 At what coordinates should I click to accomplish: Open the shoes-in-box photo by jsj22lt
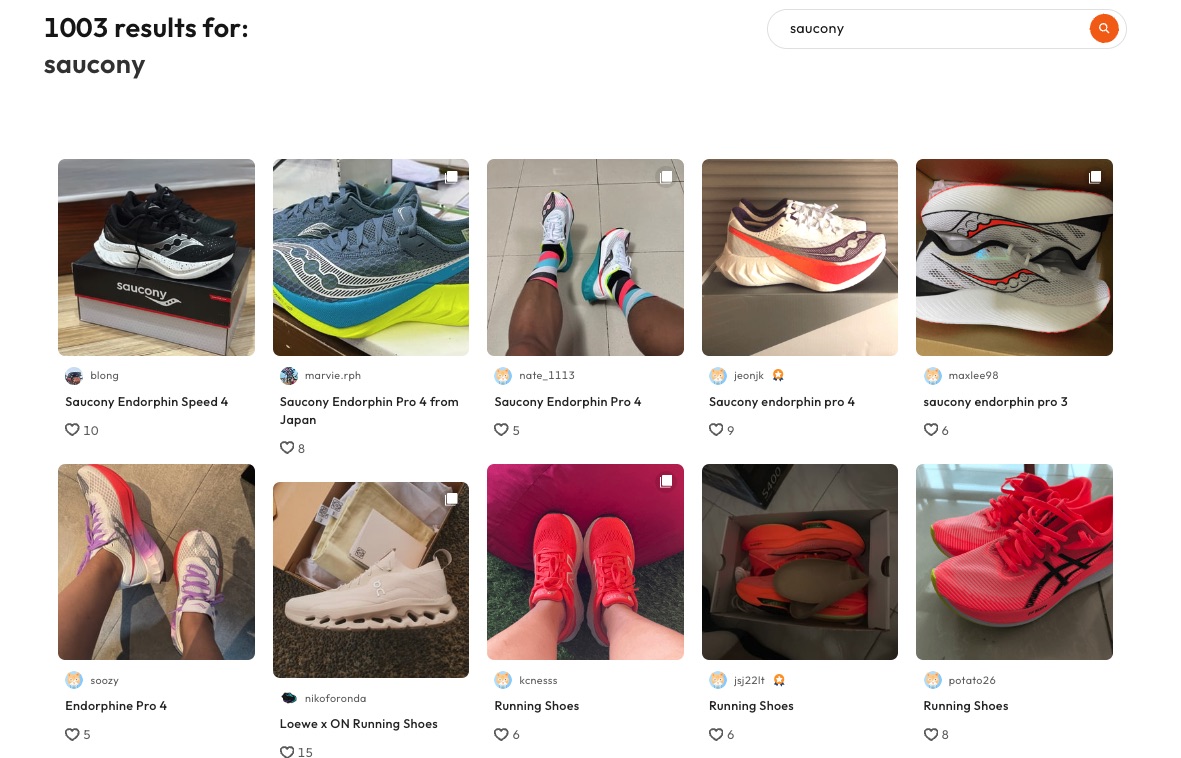tap(800, 561)
